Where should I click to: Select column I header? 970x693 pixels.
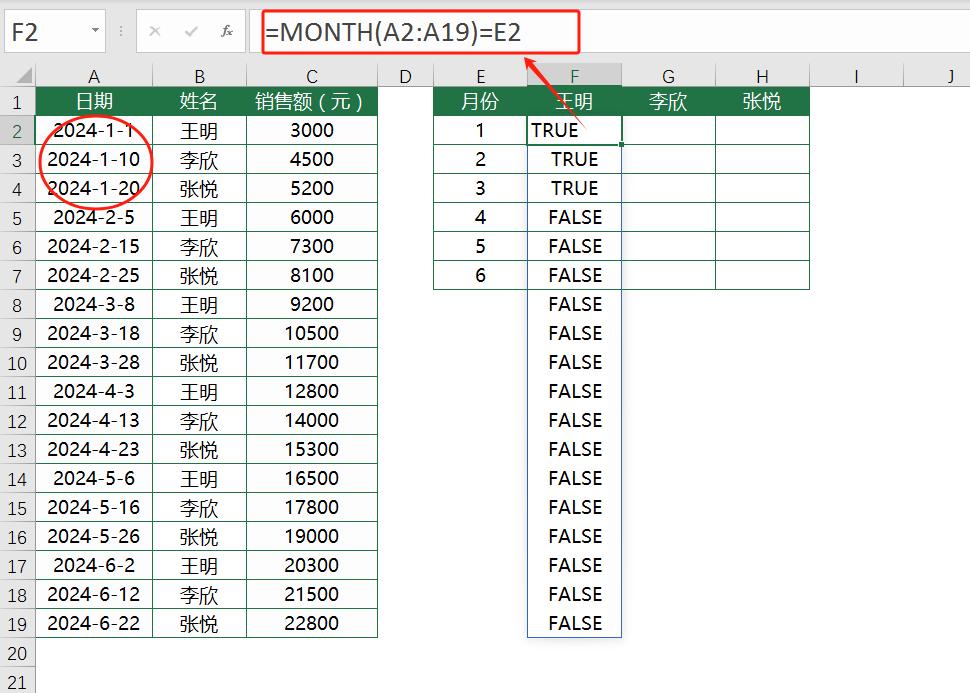(x=856, y=76)
